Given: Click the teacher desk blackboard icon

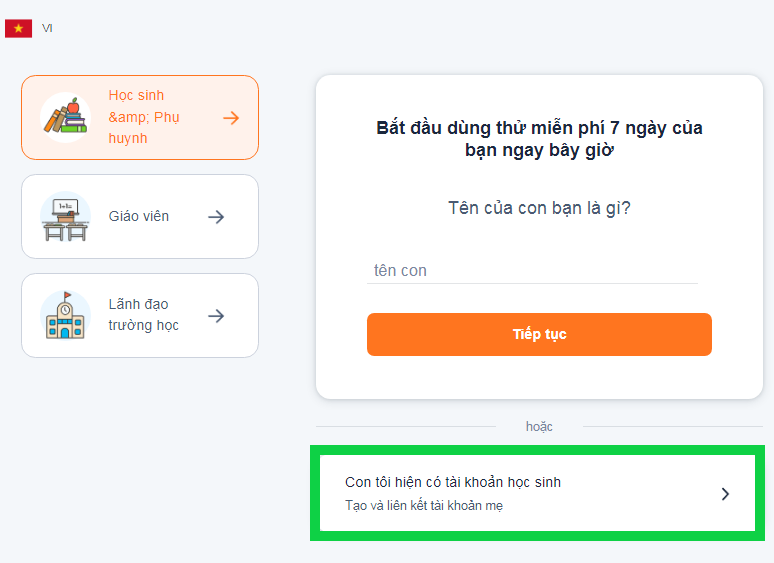Looking at the screenshot, I should 65,216.
